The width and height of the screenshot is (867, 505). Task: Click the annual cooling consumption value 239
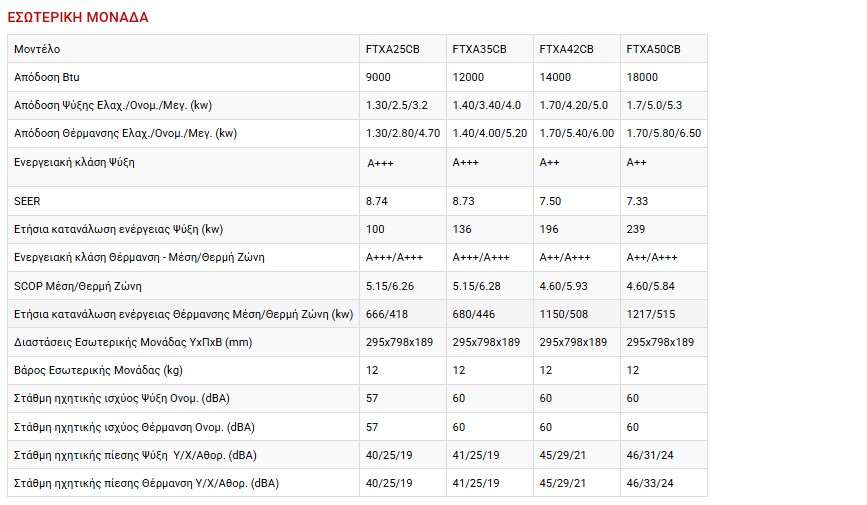635,229
